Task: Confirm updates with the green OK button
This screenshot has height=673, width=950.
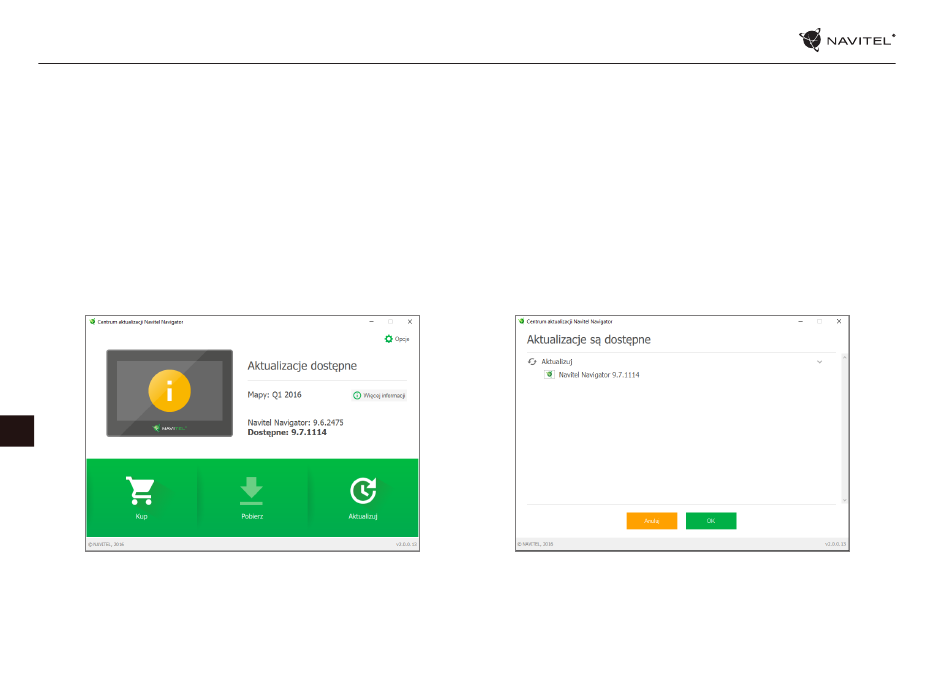Action: pyautogui.click(x=711, y=521)
